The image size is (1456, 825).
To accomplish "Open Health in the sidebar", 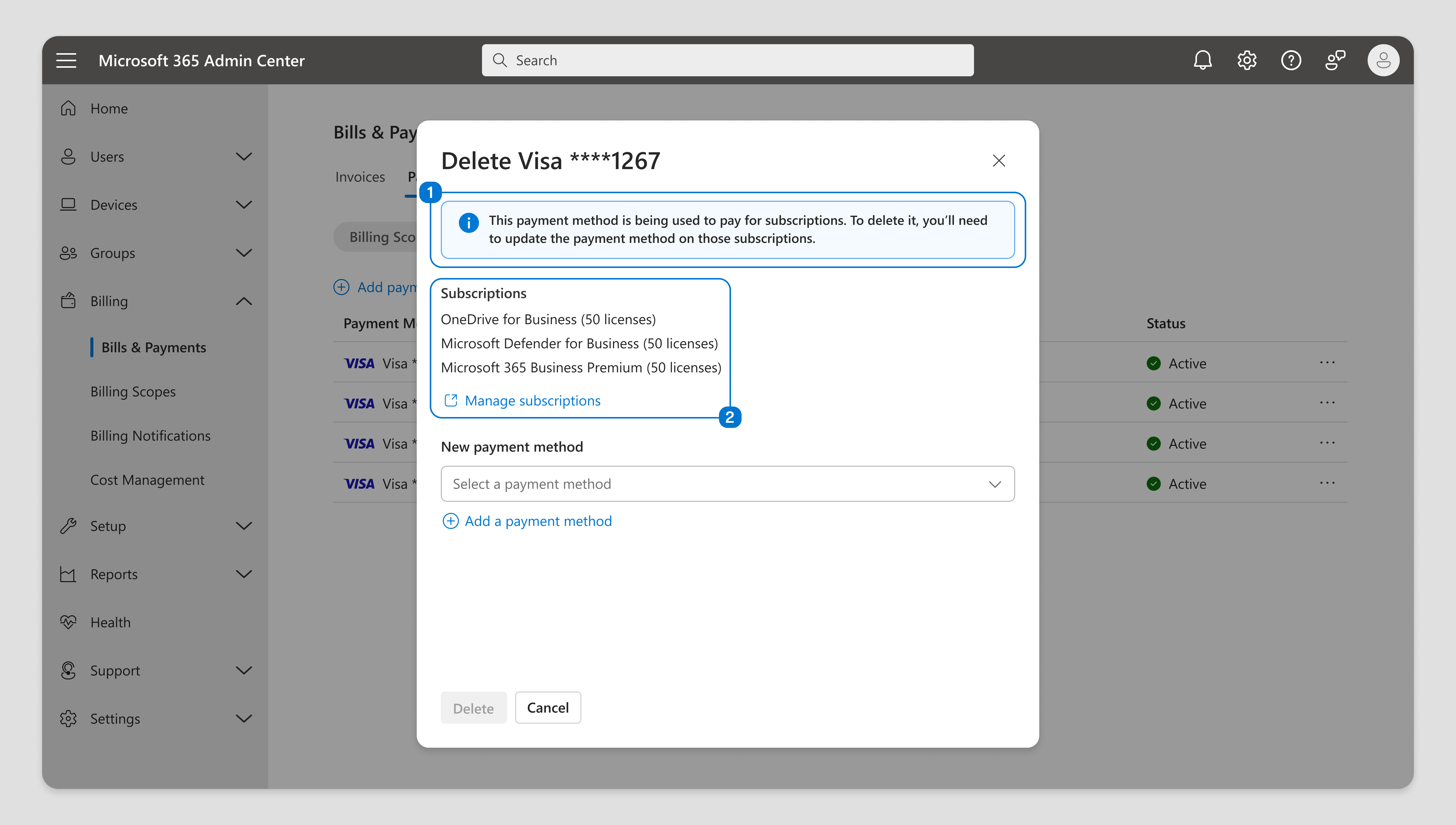I will [x=110, y=622].
